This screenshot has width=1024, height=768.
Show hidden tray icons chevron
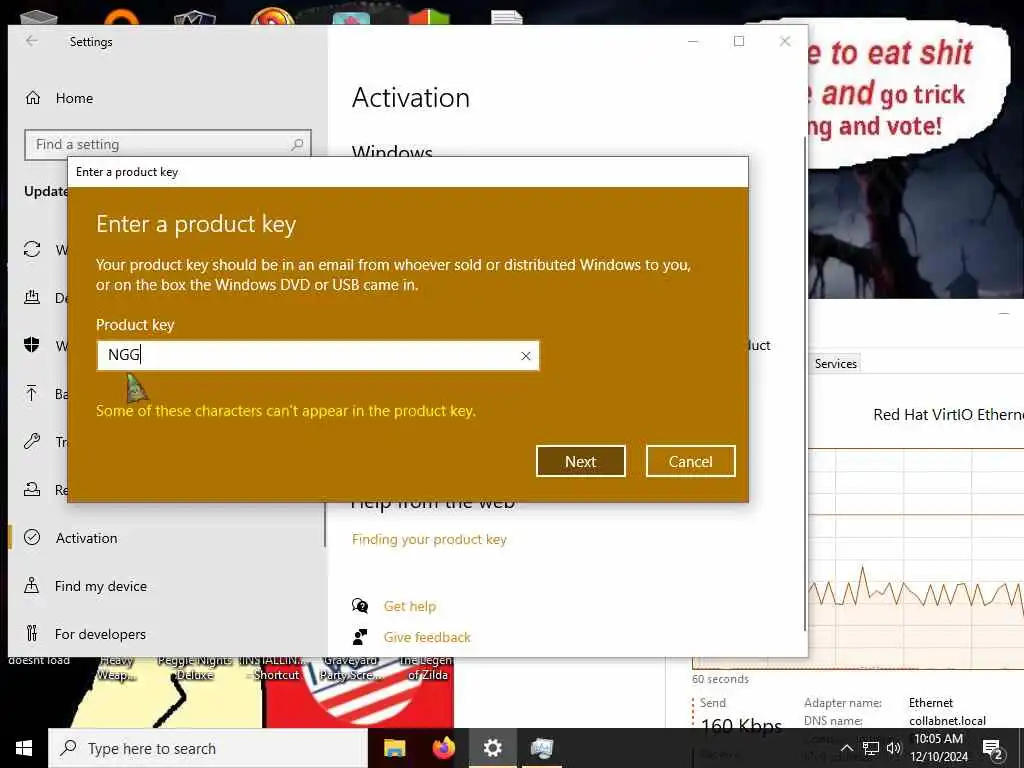[846, 748]
